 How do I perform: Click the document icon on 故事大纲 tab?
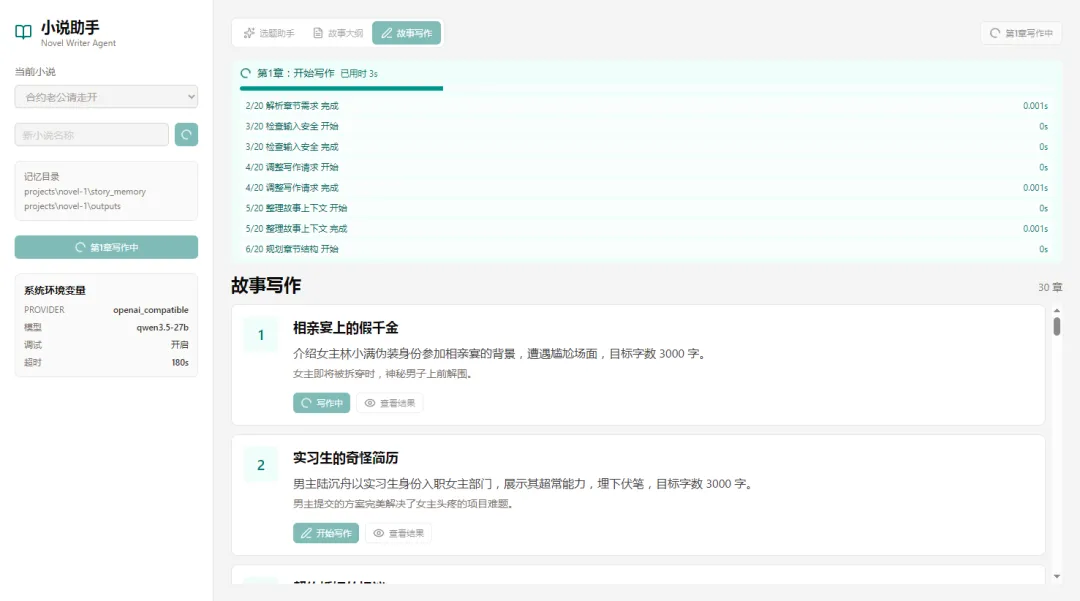(318, 33)
